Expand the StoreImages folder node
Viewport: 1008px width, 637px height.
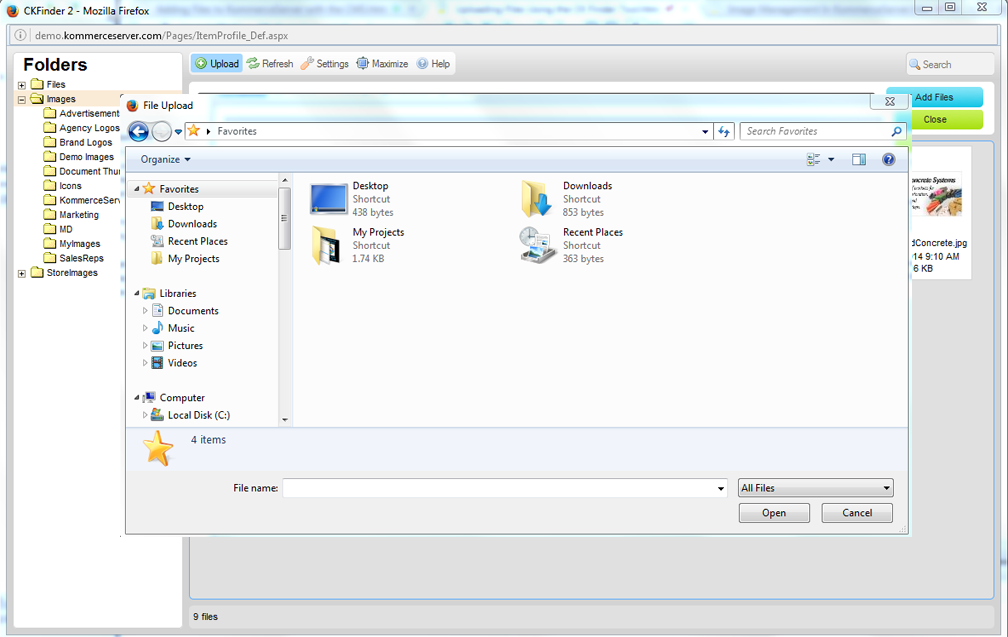pyautogui.click(x=22, y=273)
